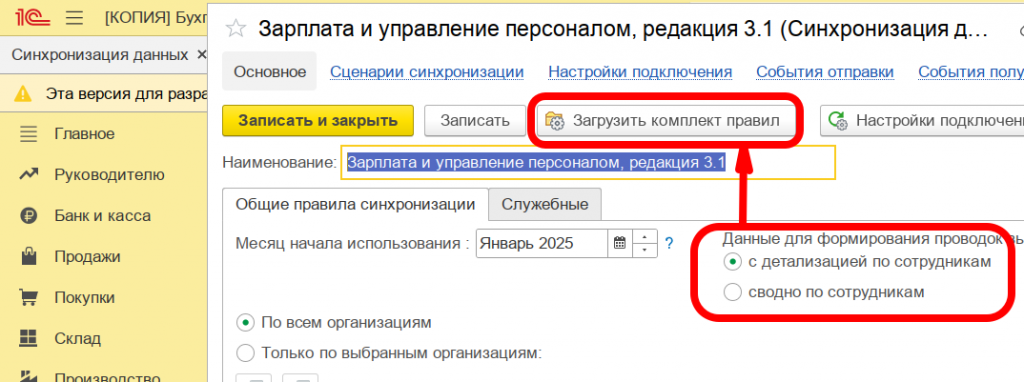Add form to favorites with star icon
The height and width of the screenshot is (382, 1024).
pyautogui.click(x=235, y=29)
